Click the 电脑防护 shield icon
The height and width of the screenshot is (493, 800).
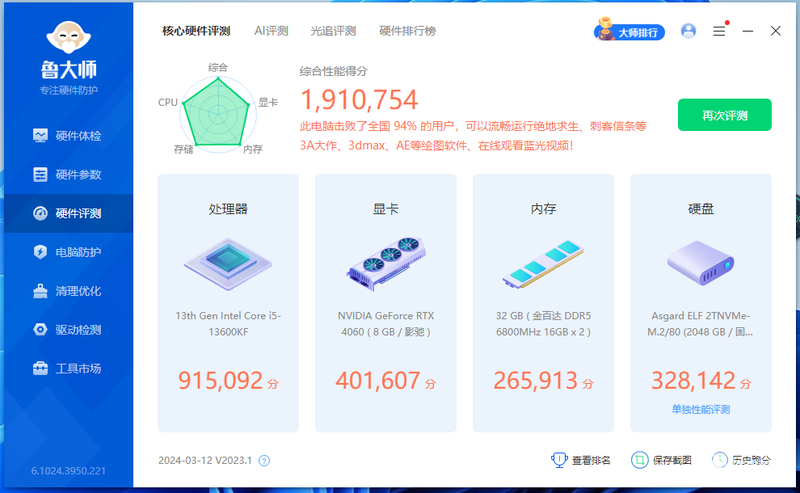(x=40, y=252)
